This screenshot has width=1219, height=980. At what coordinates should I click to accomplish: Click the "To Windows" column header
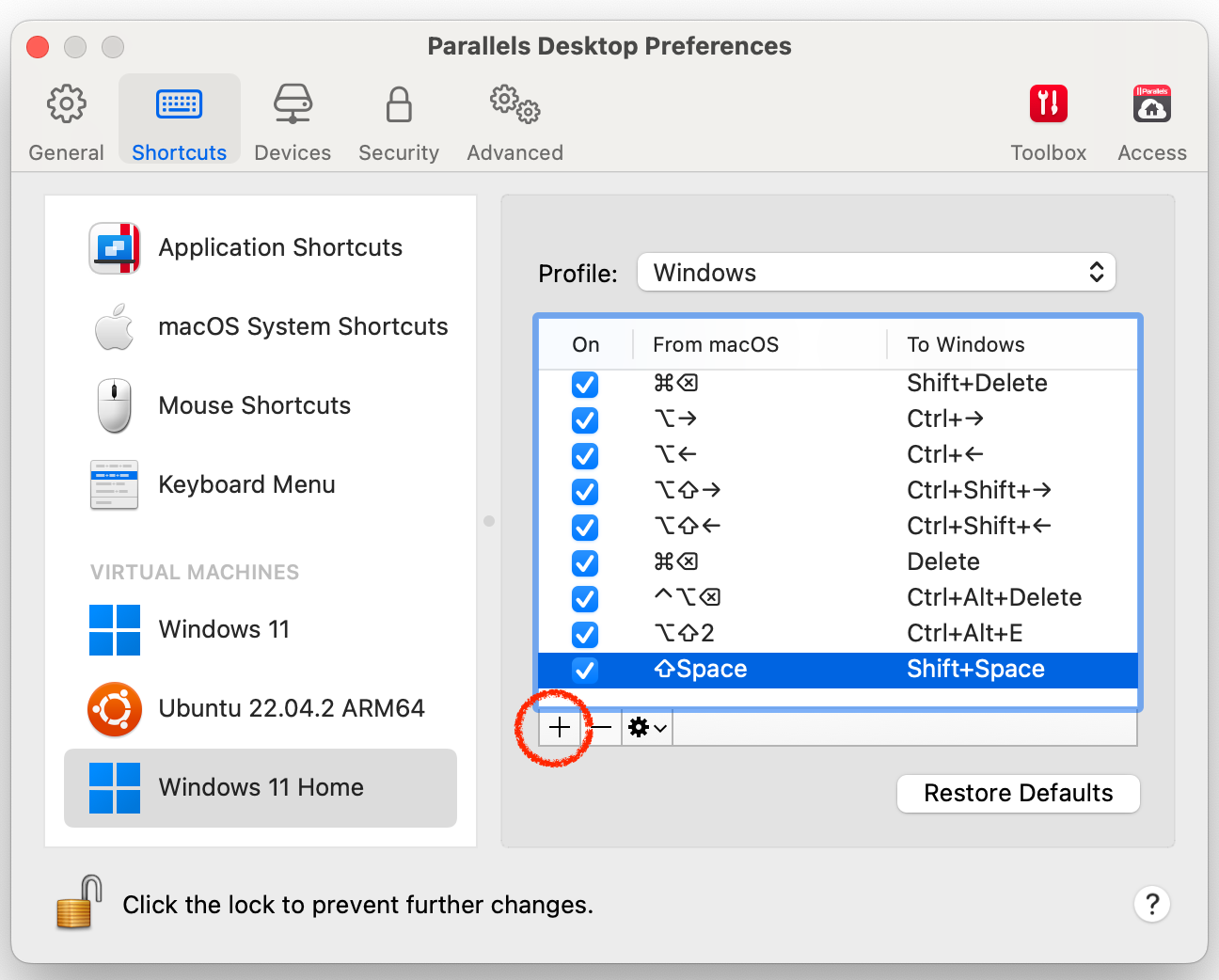(x=966, y=344)
